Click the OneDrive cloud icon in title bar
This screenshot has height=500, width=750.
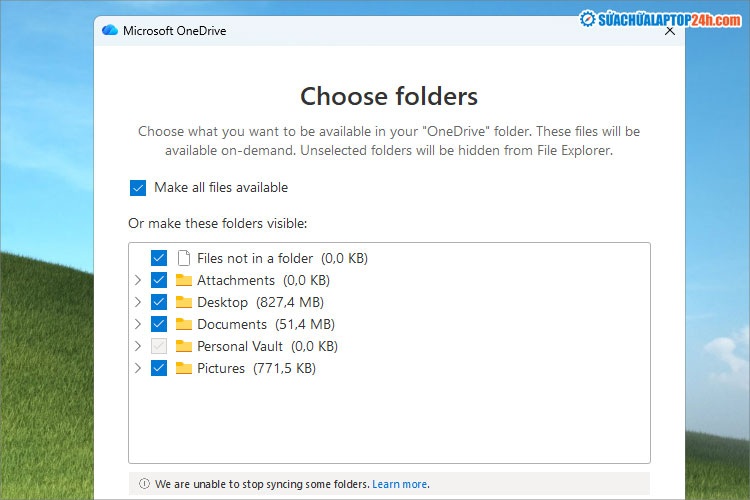110,30
